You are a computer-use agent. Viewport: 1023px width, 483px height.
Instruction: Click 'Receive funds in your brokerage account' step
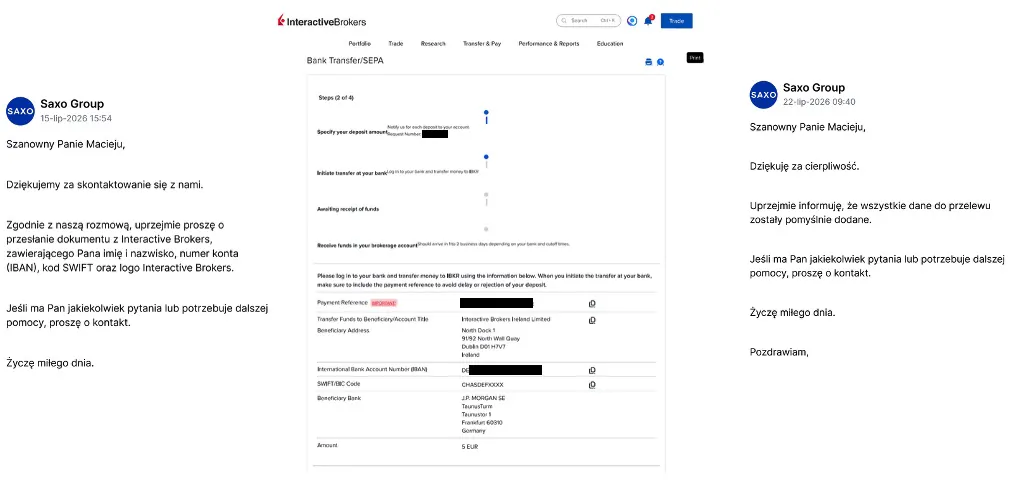[x=367, y=245]
